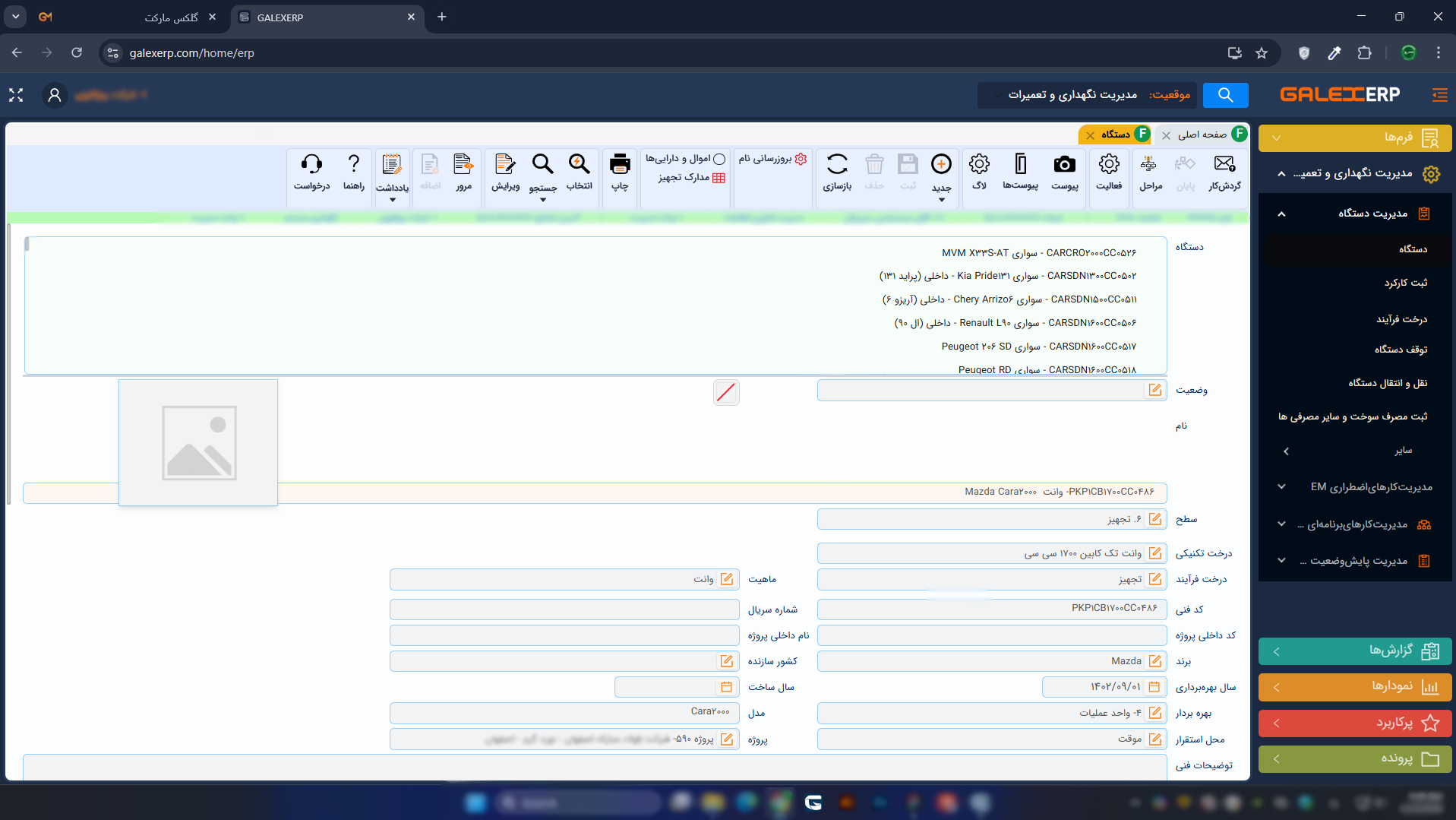Select MVM X33S-AT device in list
The width and height of the screenshot is (1456, 820).
click(1039, 253)
